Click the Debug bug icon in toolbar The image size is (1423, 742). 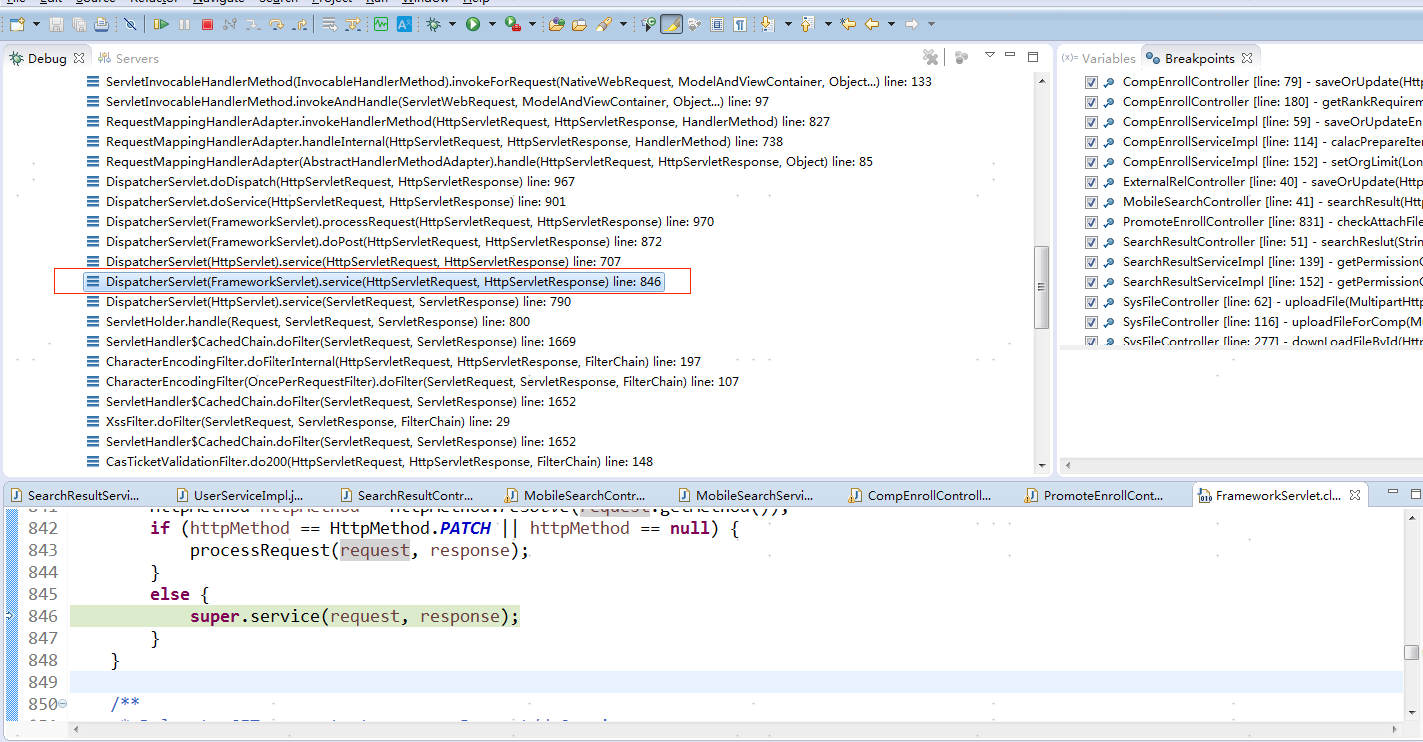click(433, 24)
